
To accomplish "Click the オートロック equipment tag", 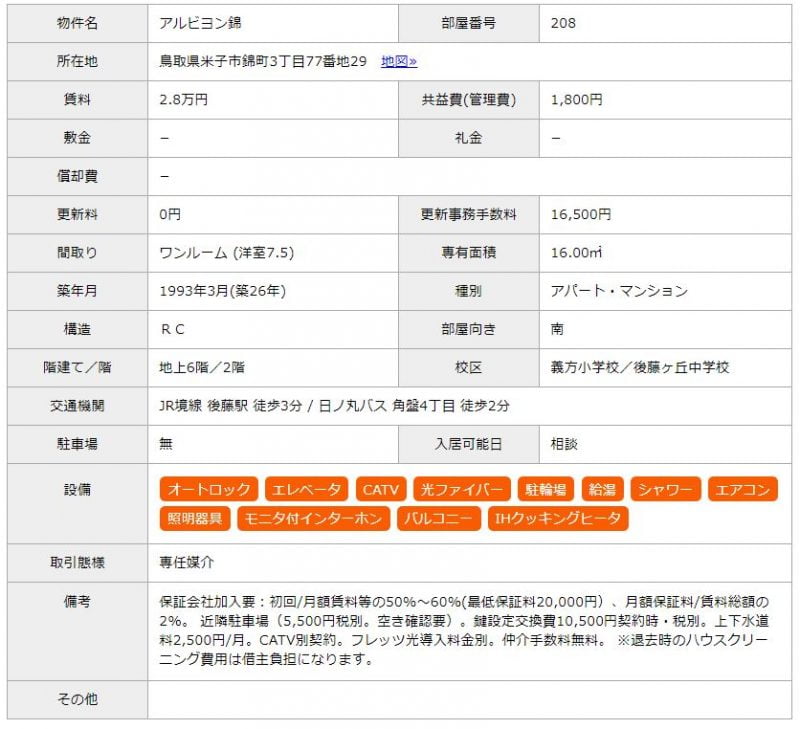I will [x=209, y=489].
